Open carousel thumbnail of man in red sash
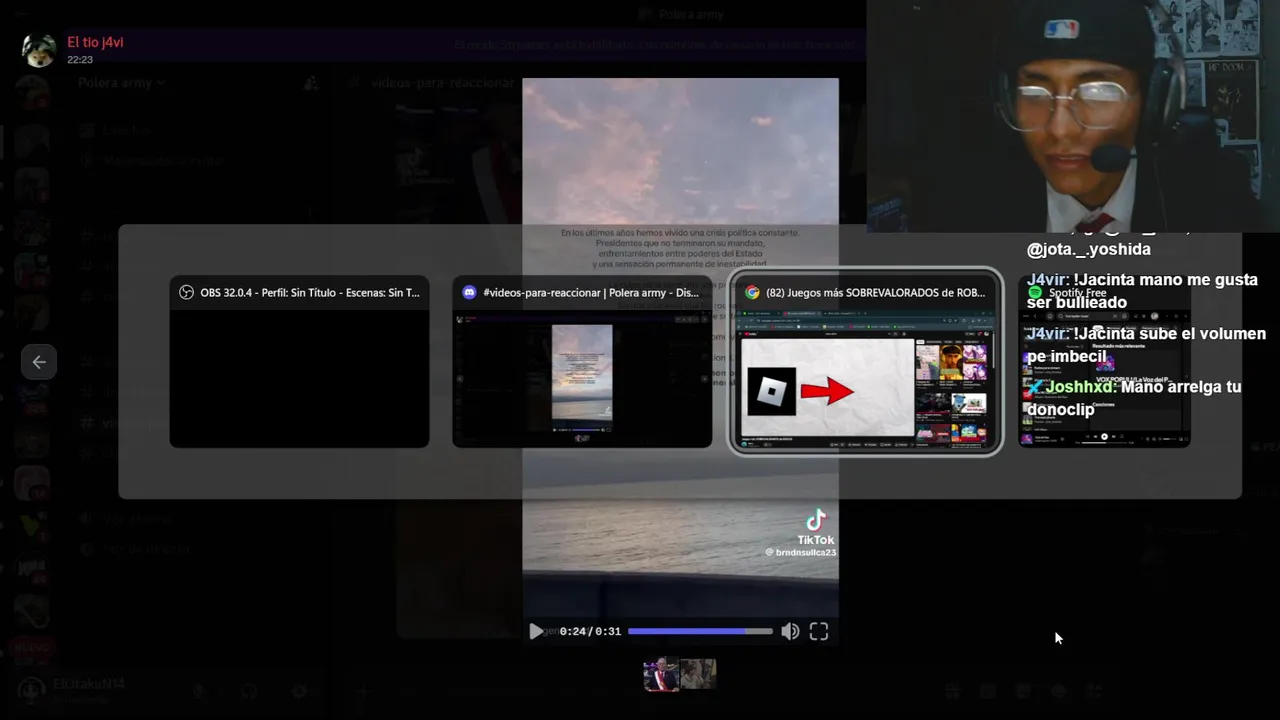This screenshot has height=720, width=1280. coord(661,675)
